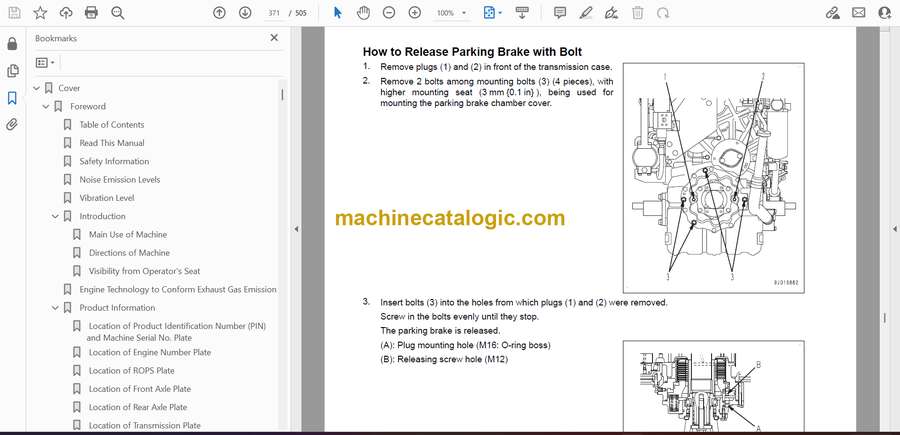900x435 pixels.
Task: Open the Directions of Machine bookmark
Action: coord(129,253)
